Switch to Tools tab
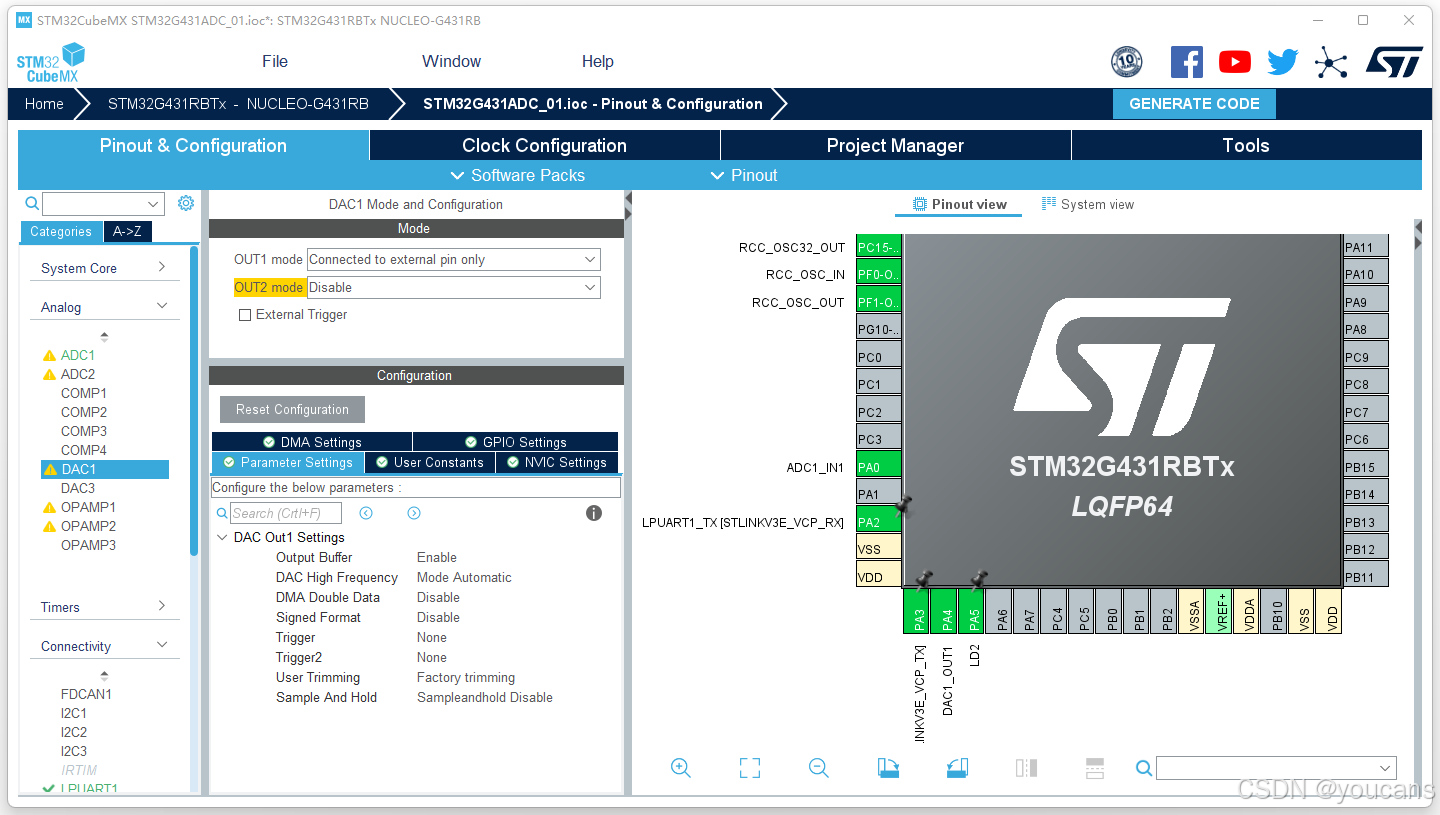 tap(1246, 145)
